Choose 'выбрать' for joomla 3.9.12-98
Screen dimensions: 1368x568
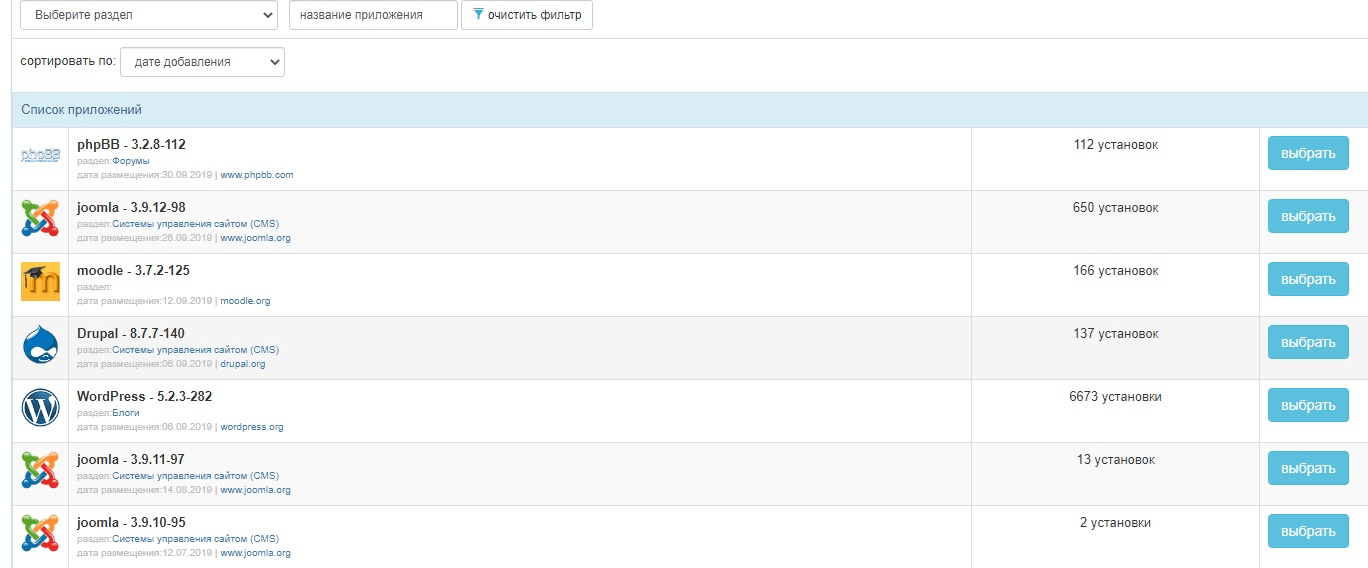tap(1308, 216)
